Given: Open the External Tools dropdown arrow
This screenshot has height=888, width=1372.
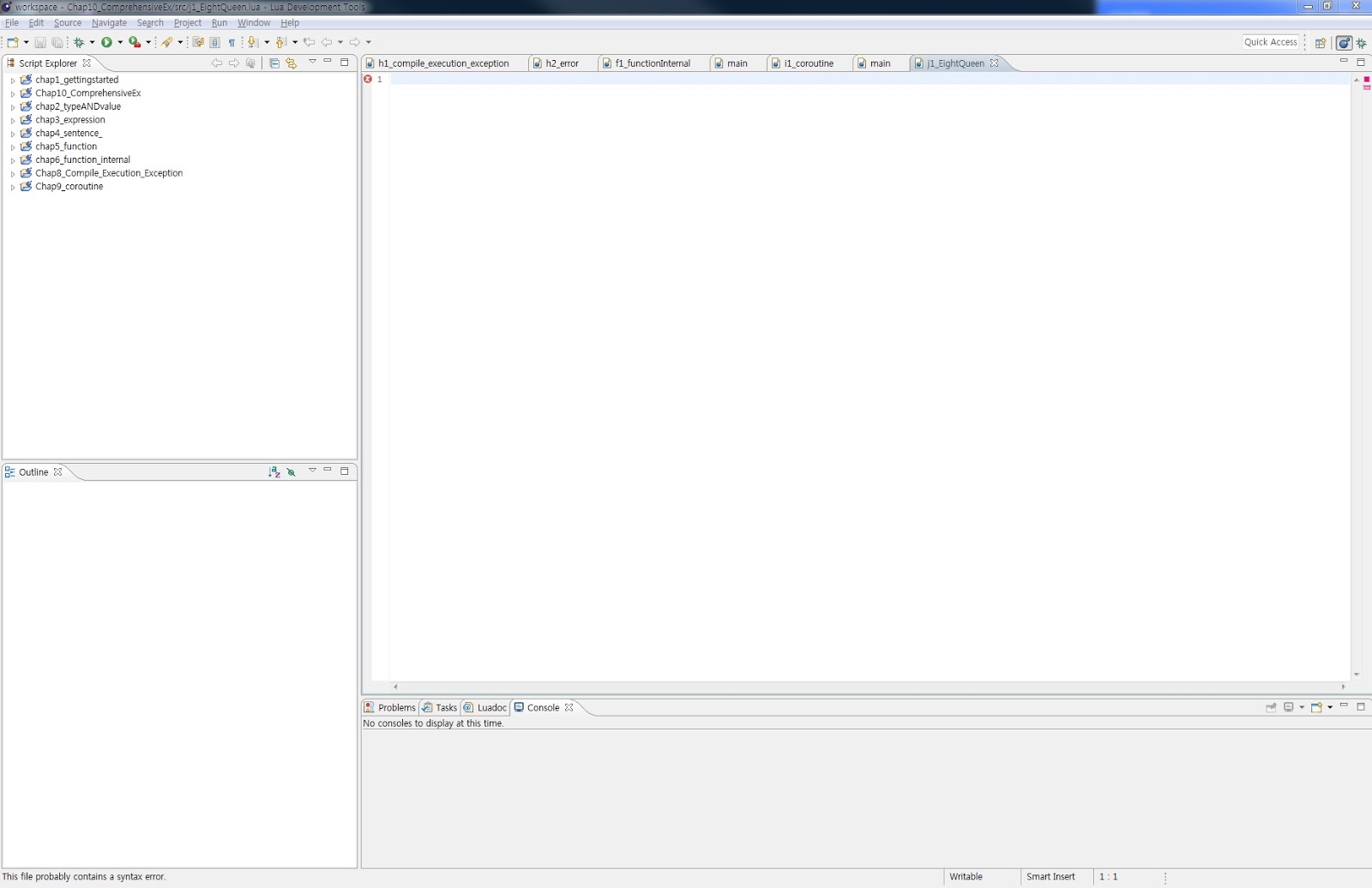Looking at the screenshot, I should 148,42.
